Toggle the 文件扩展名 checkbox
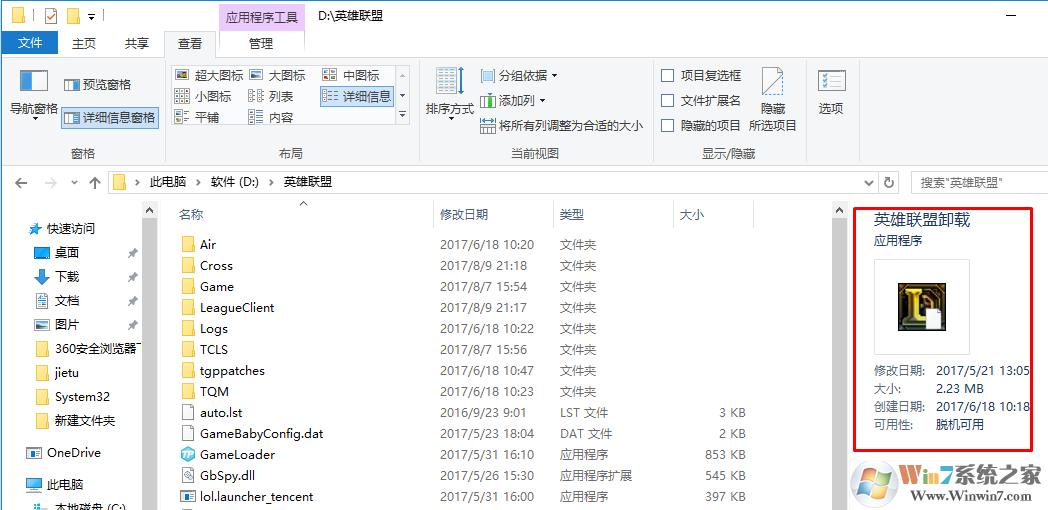The width and height of the screenshot is (1048, 510). [x=668, y=101]
